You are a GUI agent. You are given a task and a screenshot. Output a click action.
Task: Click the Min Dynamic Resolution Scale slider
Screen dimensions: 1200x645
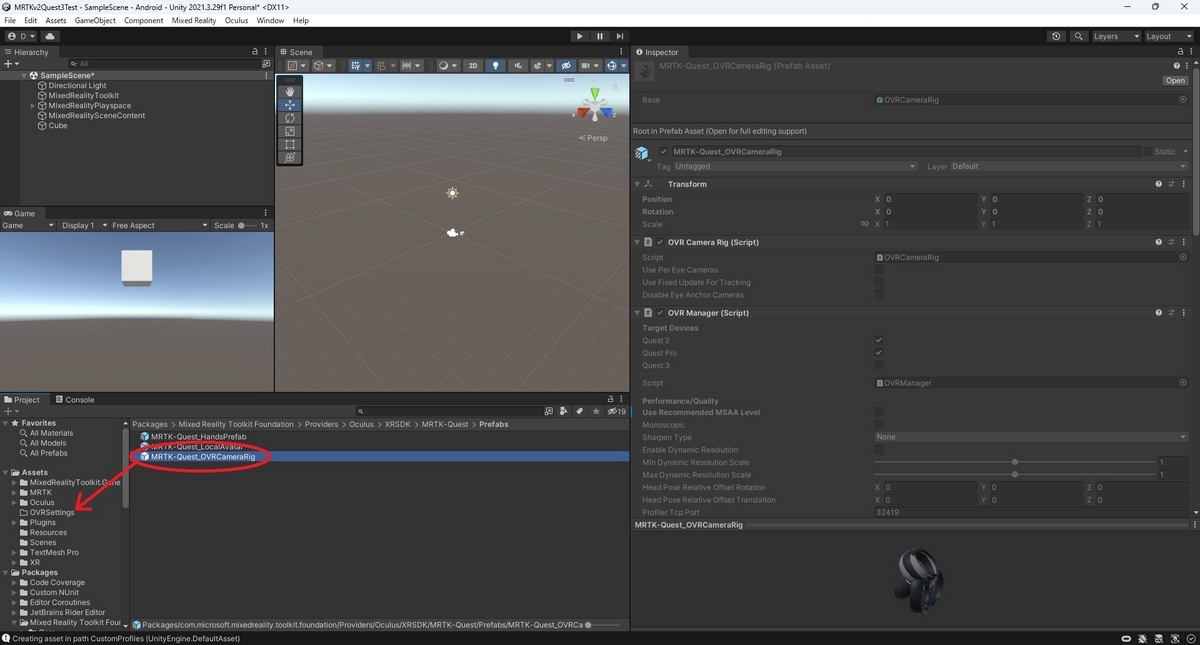click(x=1015, y=462)
